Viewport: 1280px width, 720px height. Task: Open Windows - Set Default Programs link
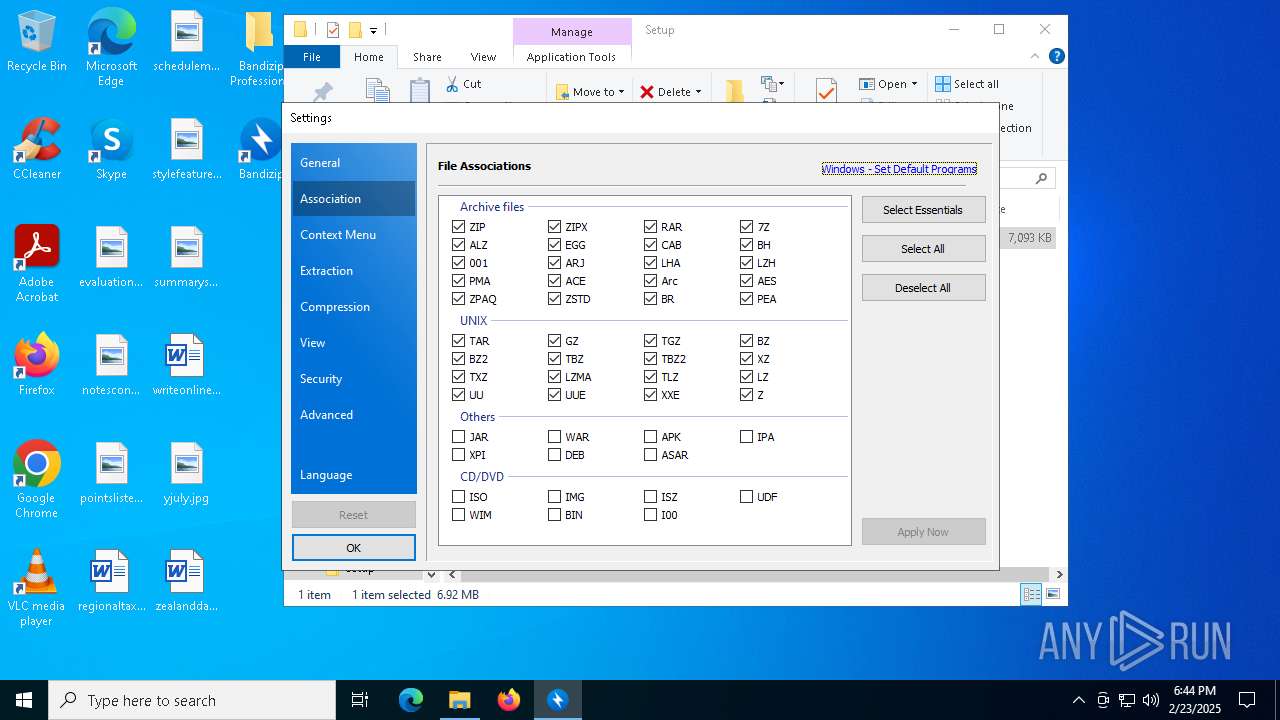(899, 169)
